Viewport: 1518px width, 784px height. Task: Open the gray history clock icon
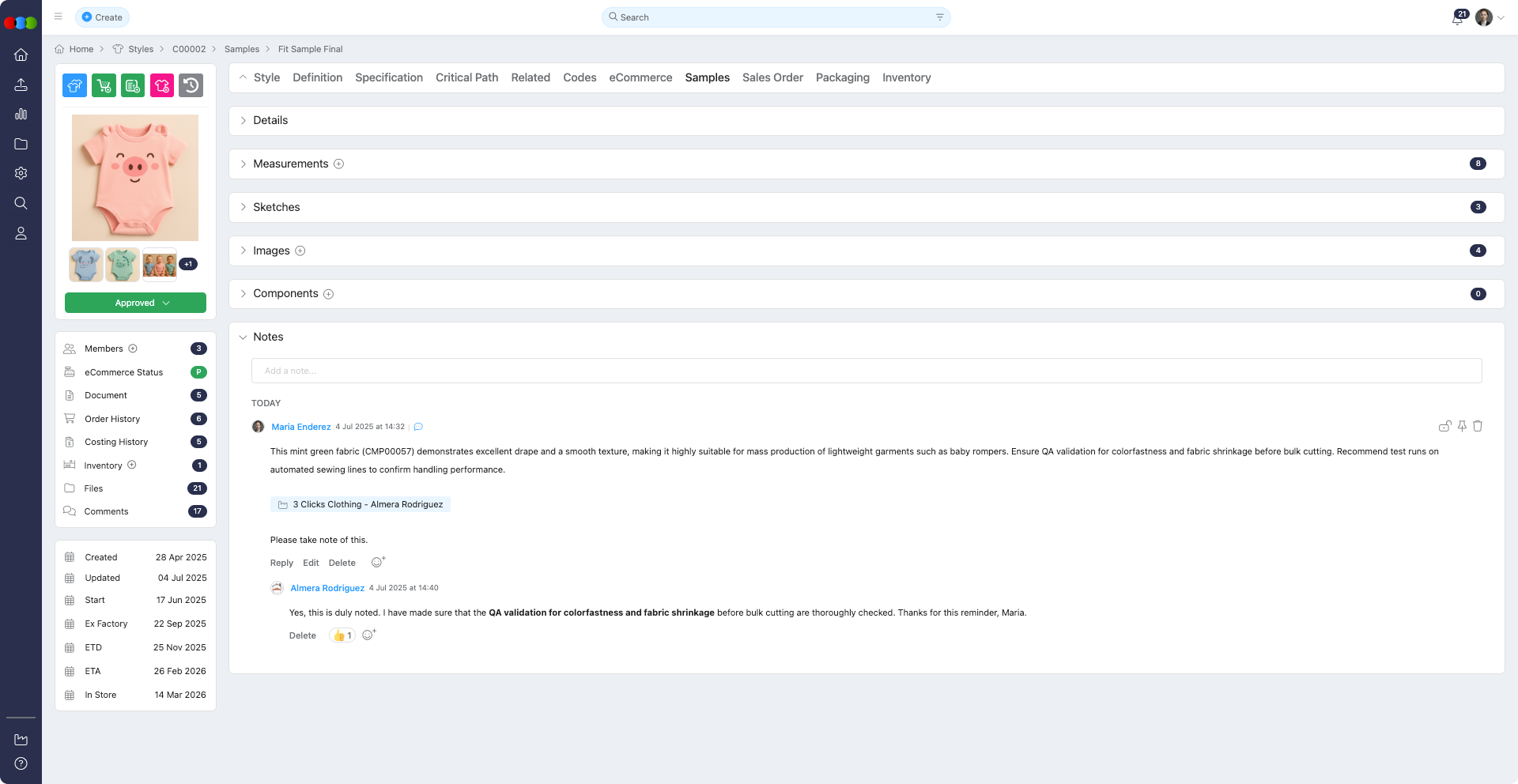pyautogui.click(x=191, y=85)
